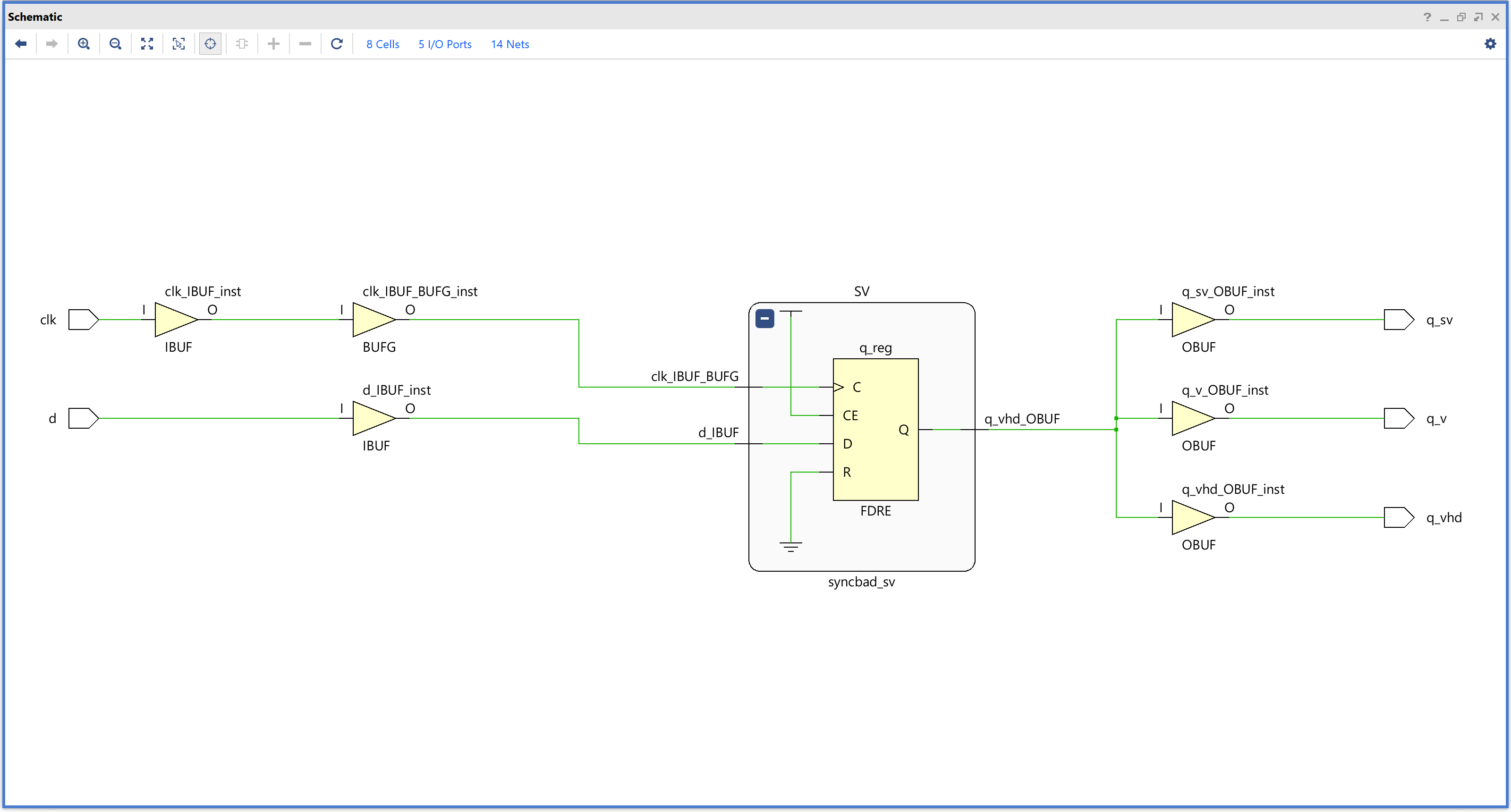1511x812 pixels.
Task: Click the back arrow navigation icon
Action: [x=21, y=44]
